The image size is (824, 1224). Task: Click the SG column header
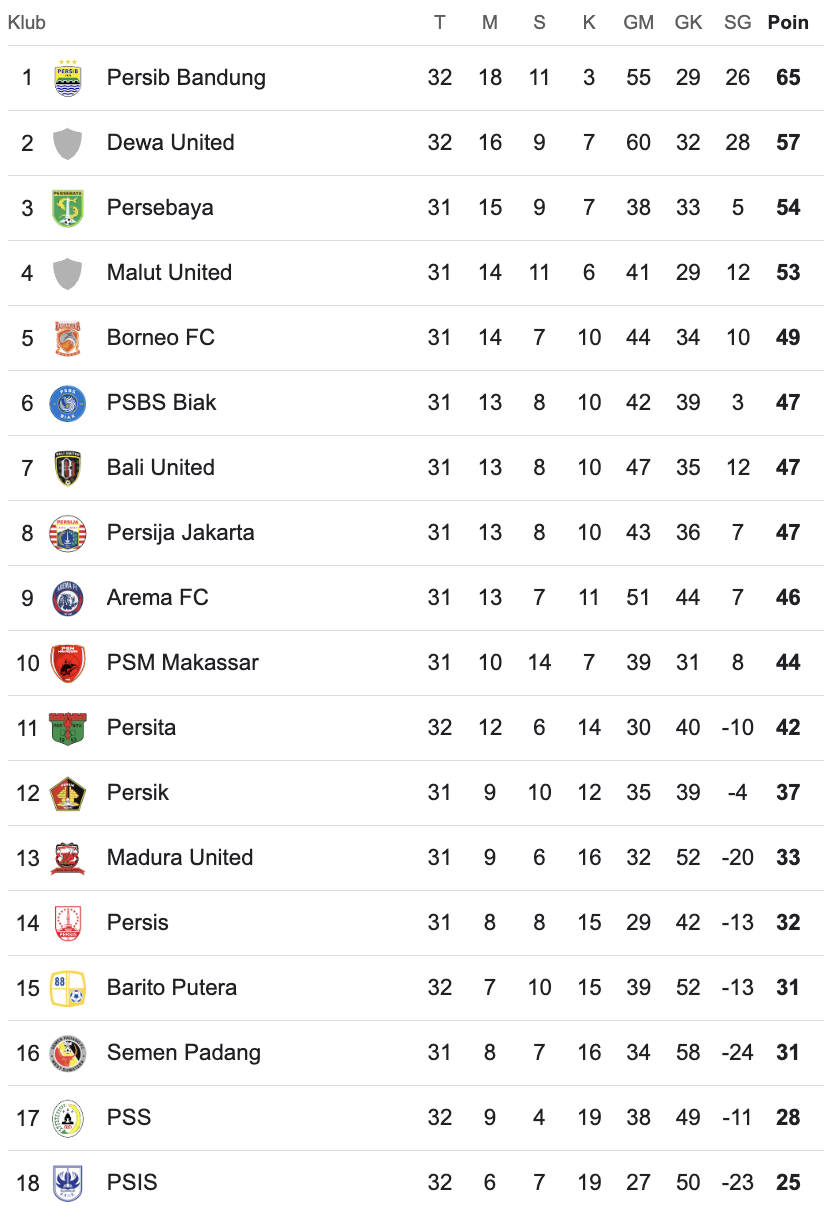click(737, 22)
